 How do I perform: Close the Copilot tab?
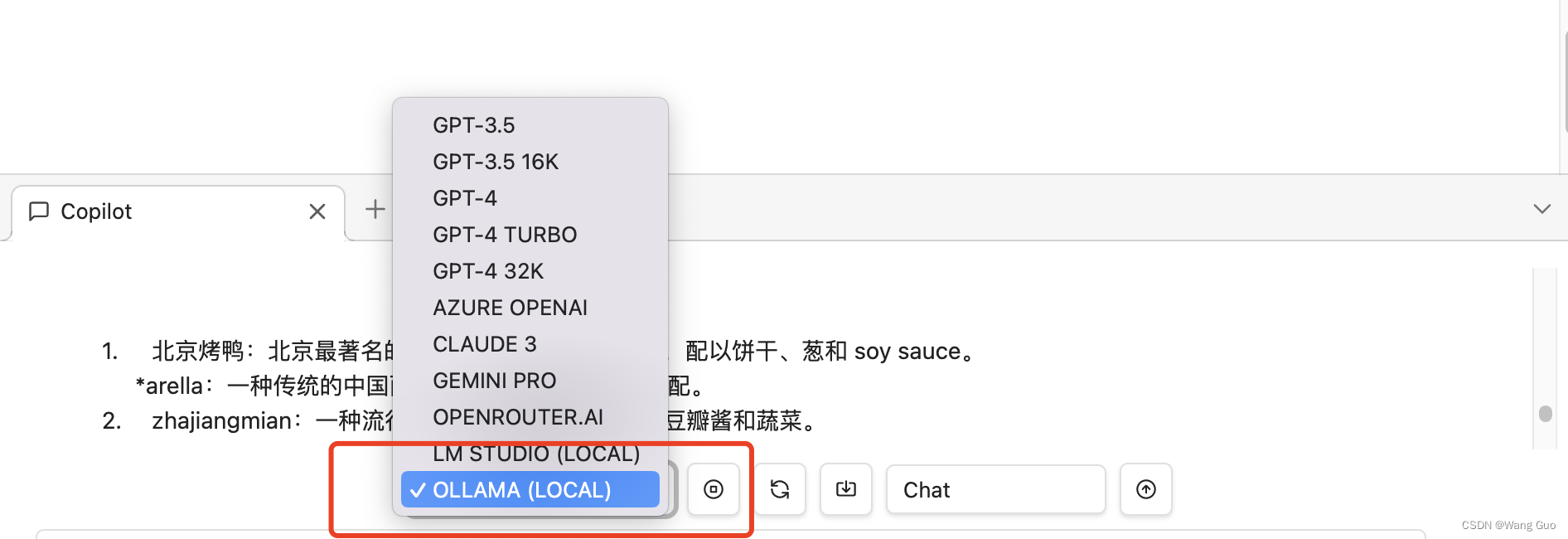[317, 212]
